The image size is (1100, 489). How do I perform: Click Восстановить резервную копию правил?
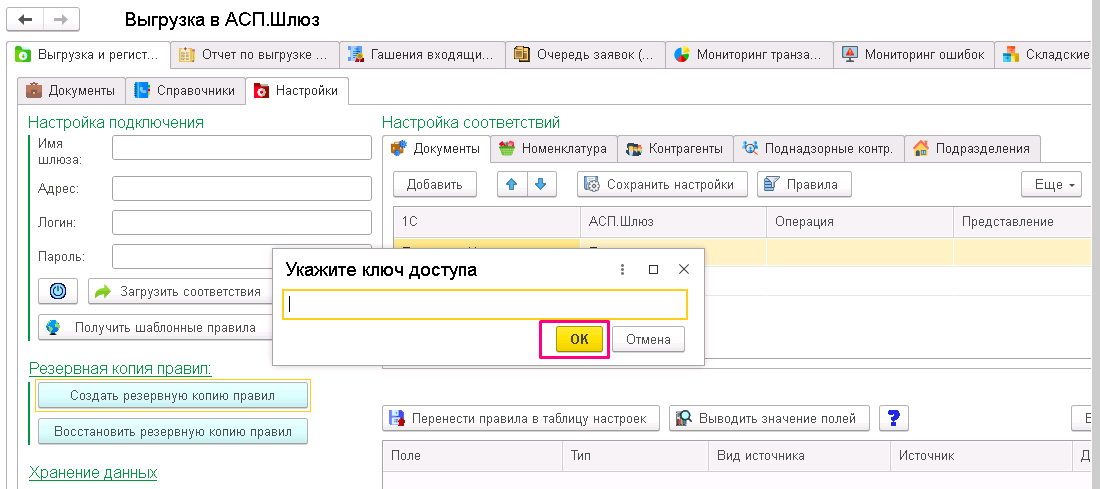173,431
